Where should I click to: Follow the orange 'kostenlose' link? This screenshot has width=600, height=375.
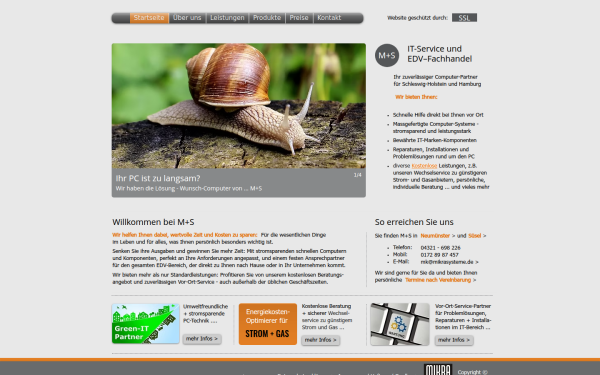(x=424, y=166)
